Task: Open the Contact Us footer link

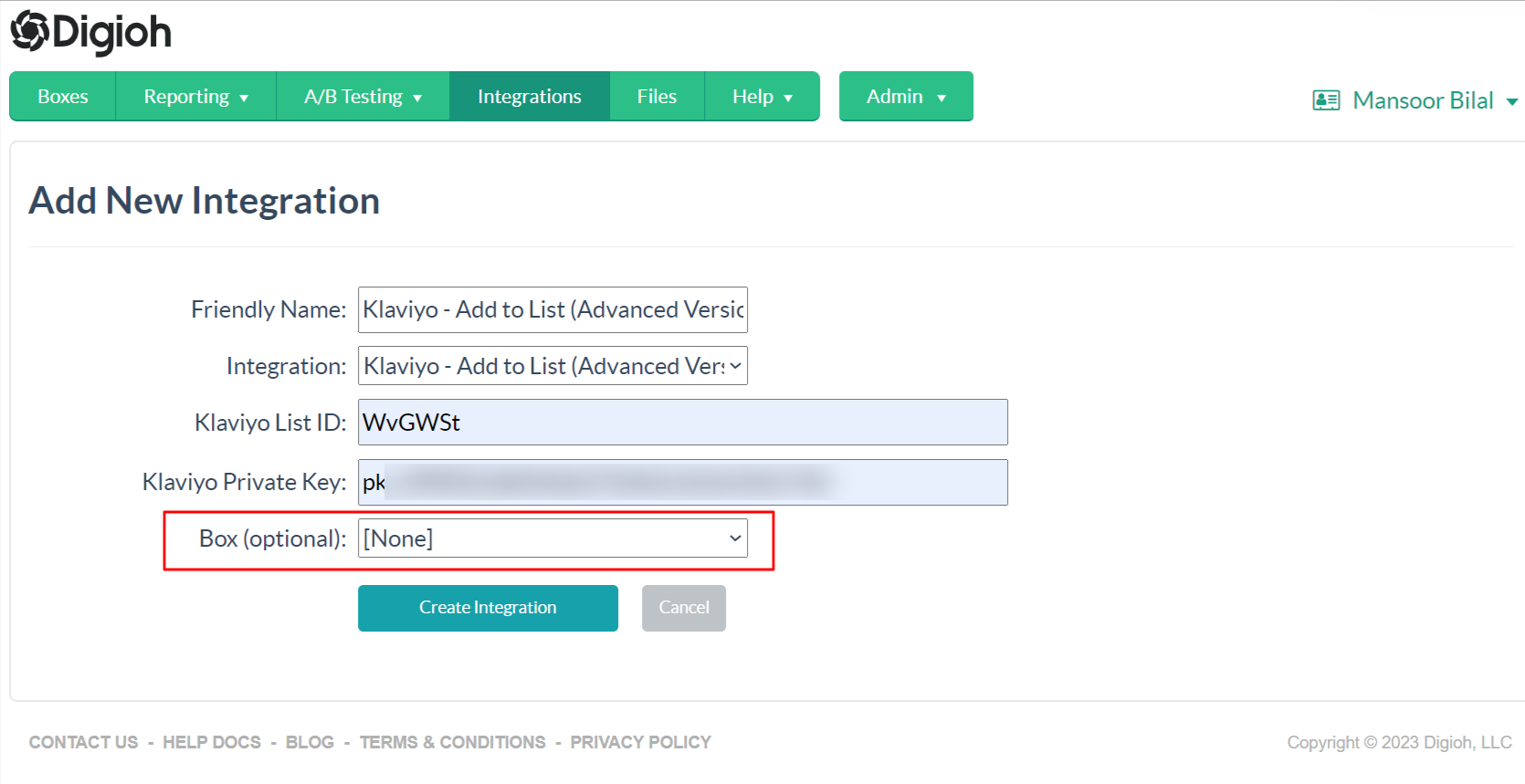Action: (x=84, y=742)
